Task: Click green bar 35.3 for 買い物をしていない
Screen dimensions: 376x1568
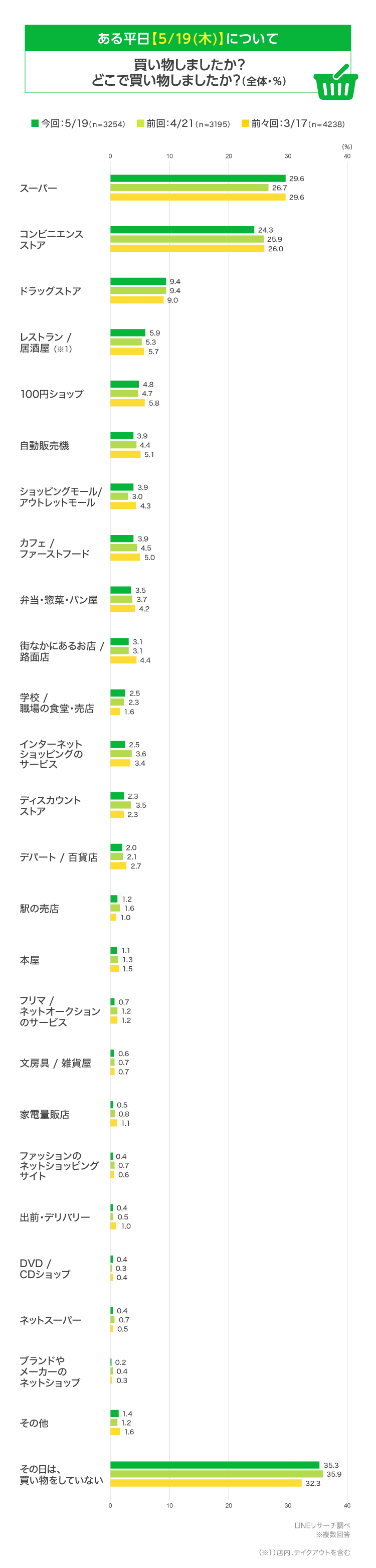Action: click(215, 1465)
